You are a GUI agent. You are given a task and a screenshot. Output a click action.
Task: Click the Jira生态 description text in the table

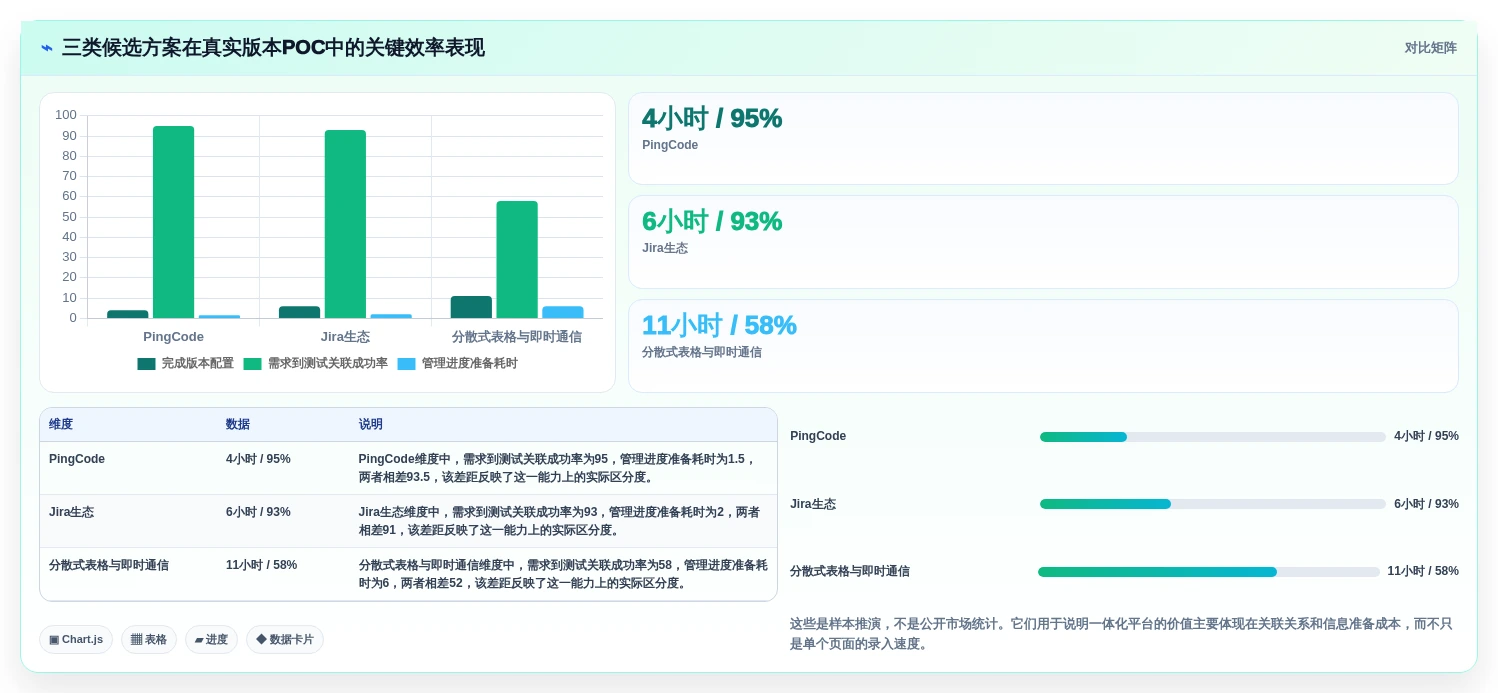[560, 521]
